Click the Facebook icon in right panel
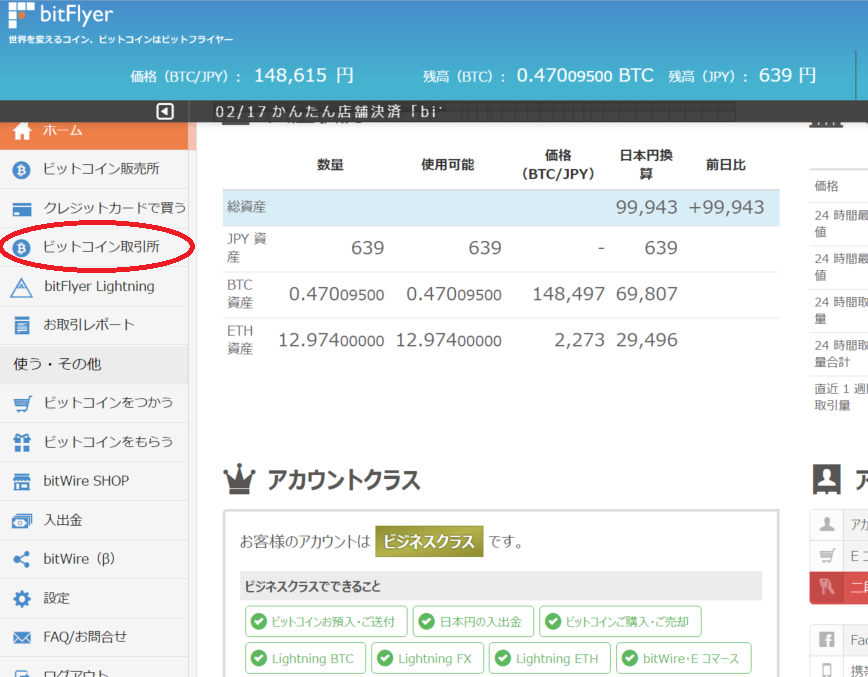The image size is (868, 677). click(x=826, y=640)
